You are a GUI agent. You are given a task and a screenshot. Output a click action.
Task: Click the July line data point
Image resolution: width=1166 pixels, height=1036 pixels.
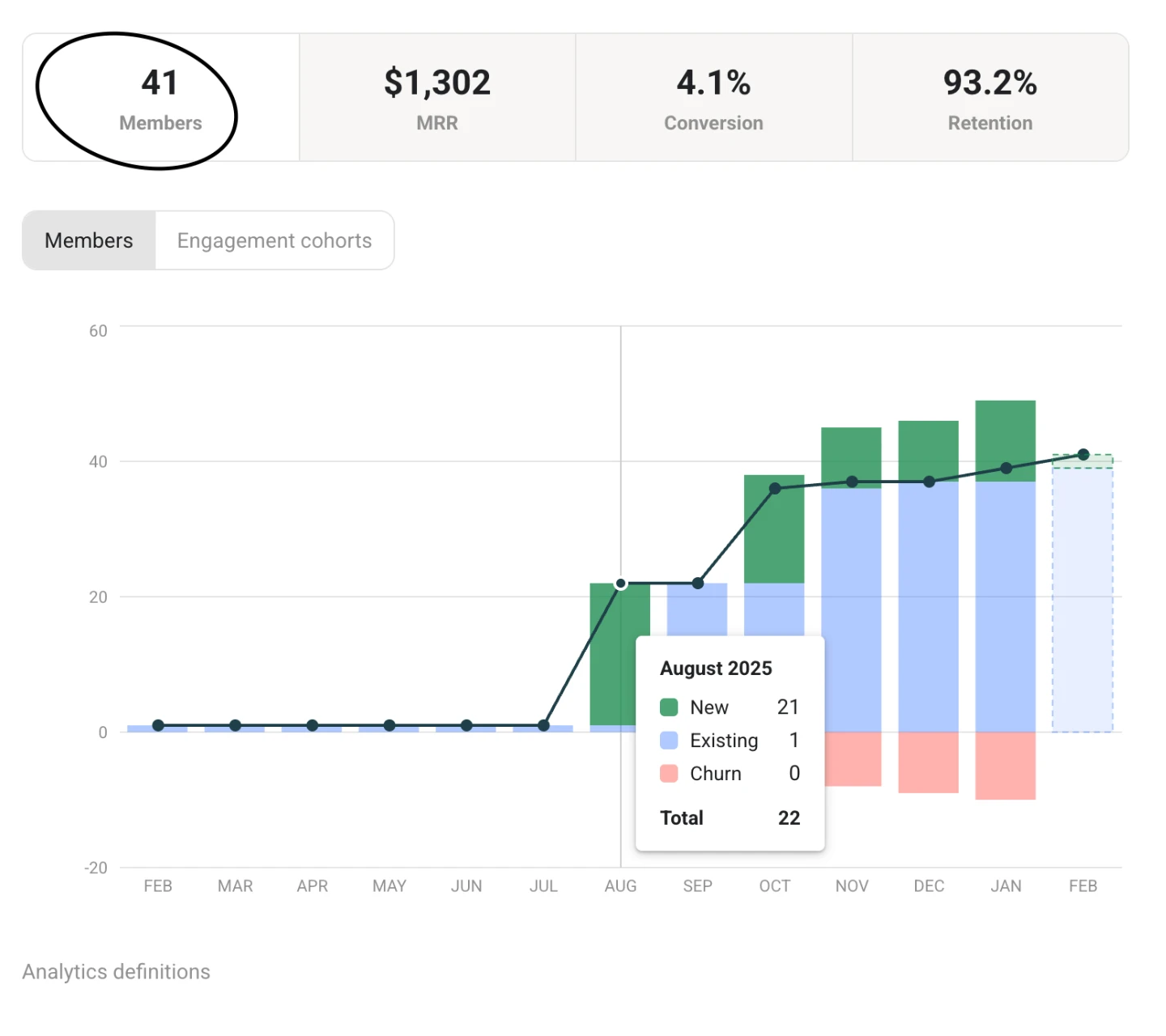coord(544,725)
